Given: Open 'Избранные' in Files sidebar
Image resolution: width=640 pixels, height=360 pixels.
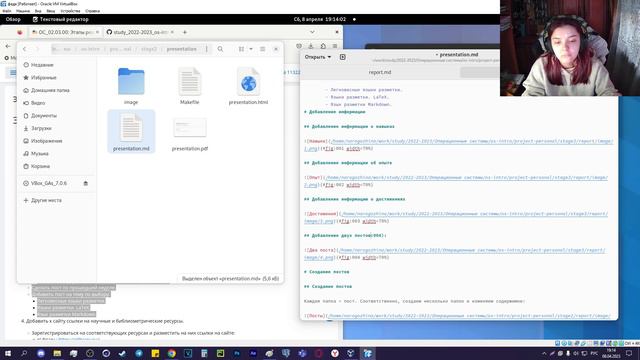Looking at the screenshot, I should pos(43,78).
